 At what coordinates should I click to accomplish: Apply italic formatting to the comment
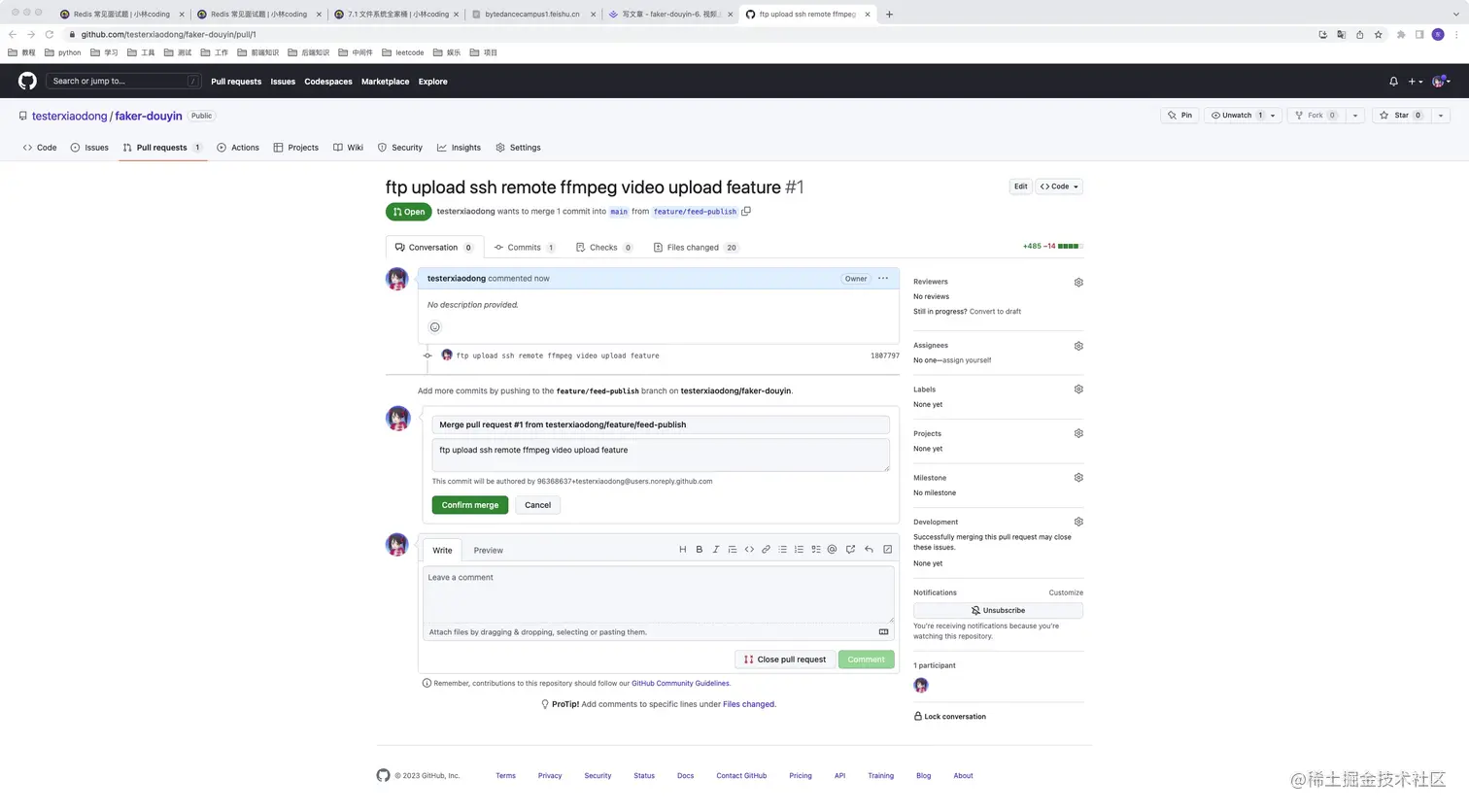tap(716, 550)
